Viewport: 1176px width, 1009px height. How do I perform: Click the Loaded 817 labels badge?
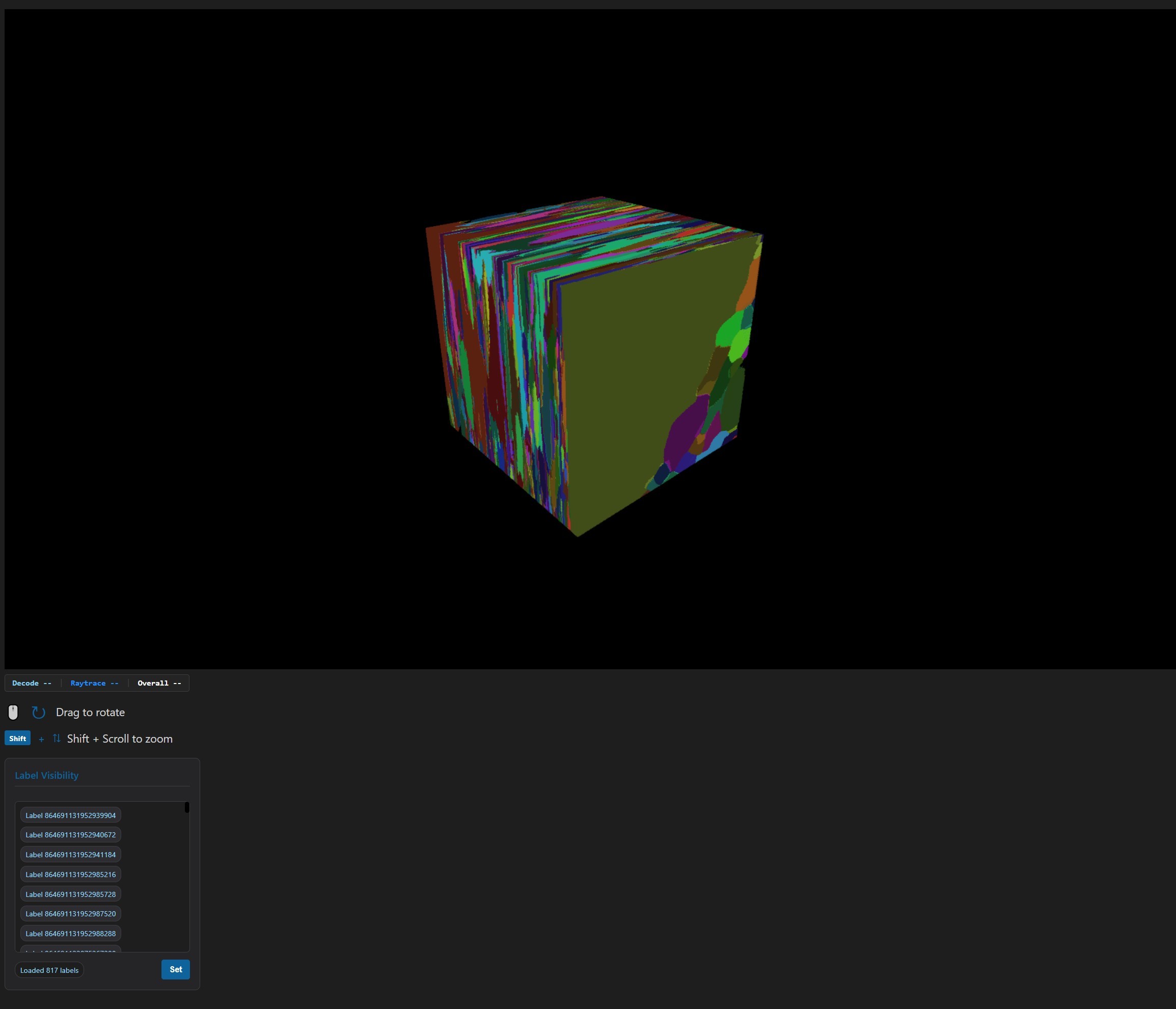[49, 970]
